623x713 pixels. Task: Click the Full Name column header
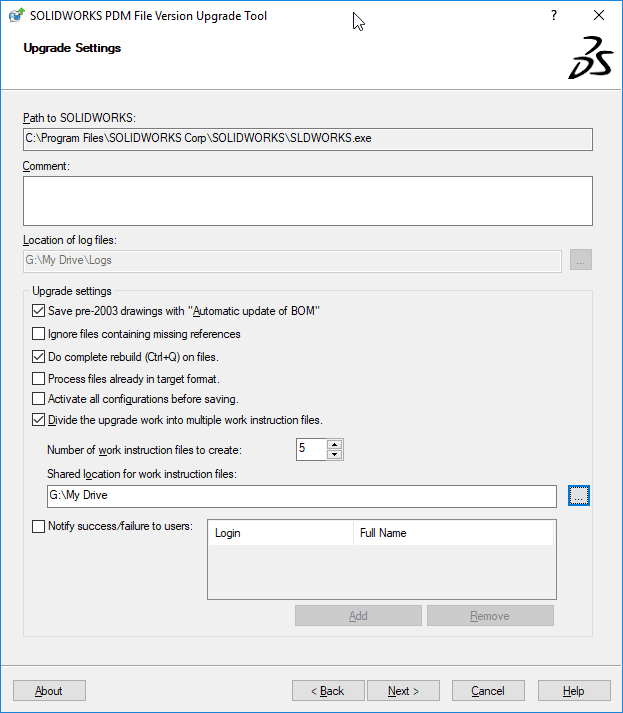[x=453, y=533]
